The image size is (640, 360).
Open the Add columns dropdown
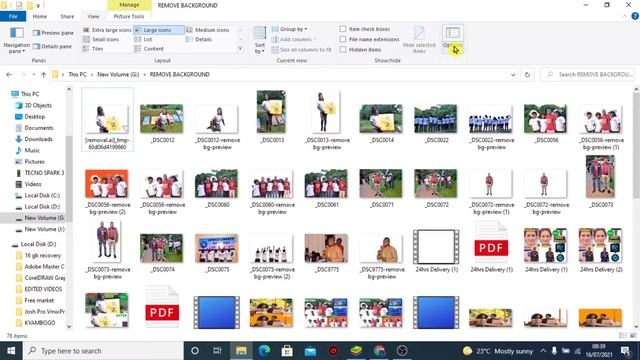tap(294, 39)
